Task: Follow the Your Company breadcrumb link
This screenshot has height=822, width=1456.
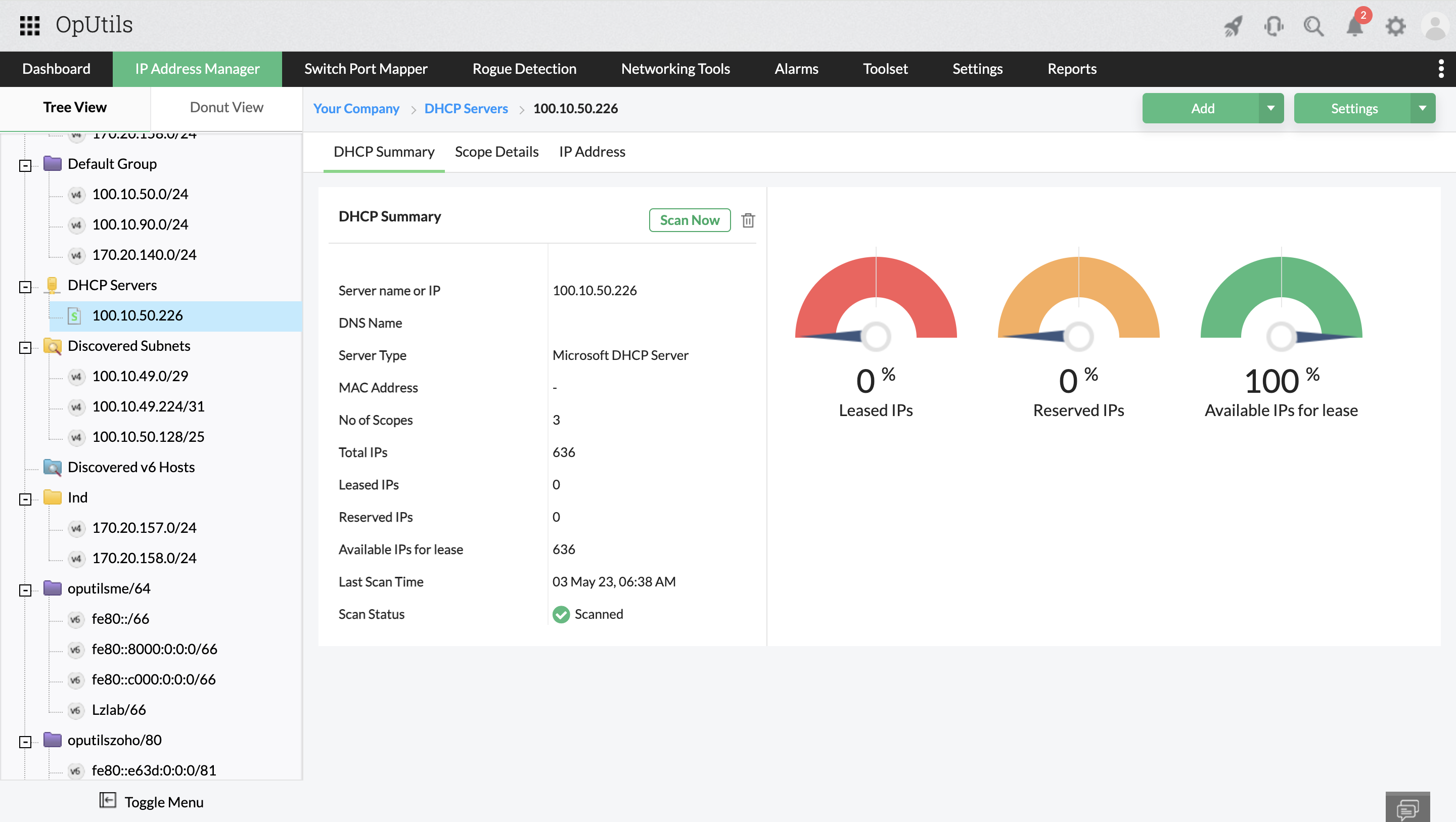Action: [x=356, y=109]
